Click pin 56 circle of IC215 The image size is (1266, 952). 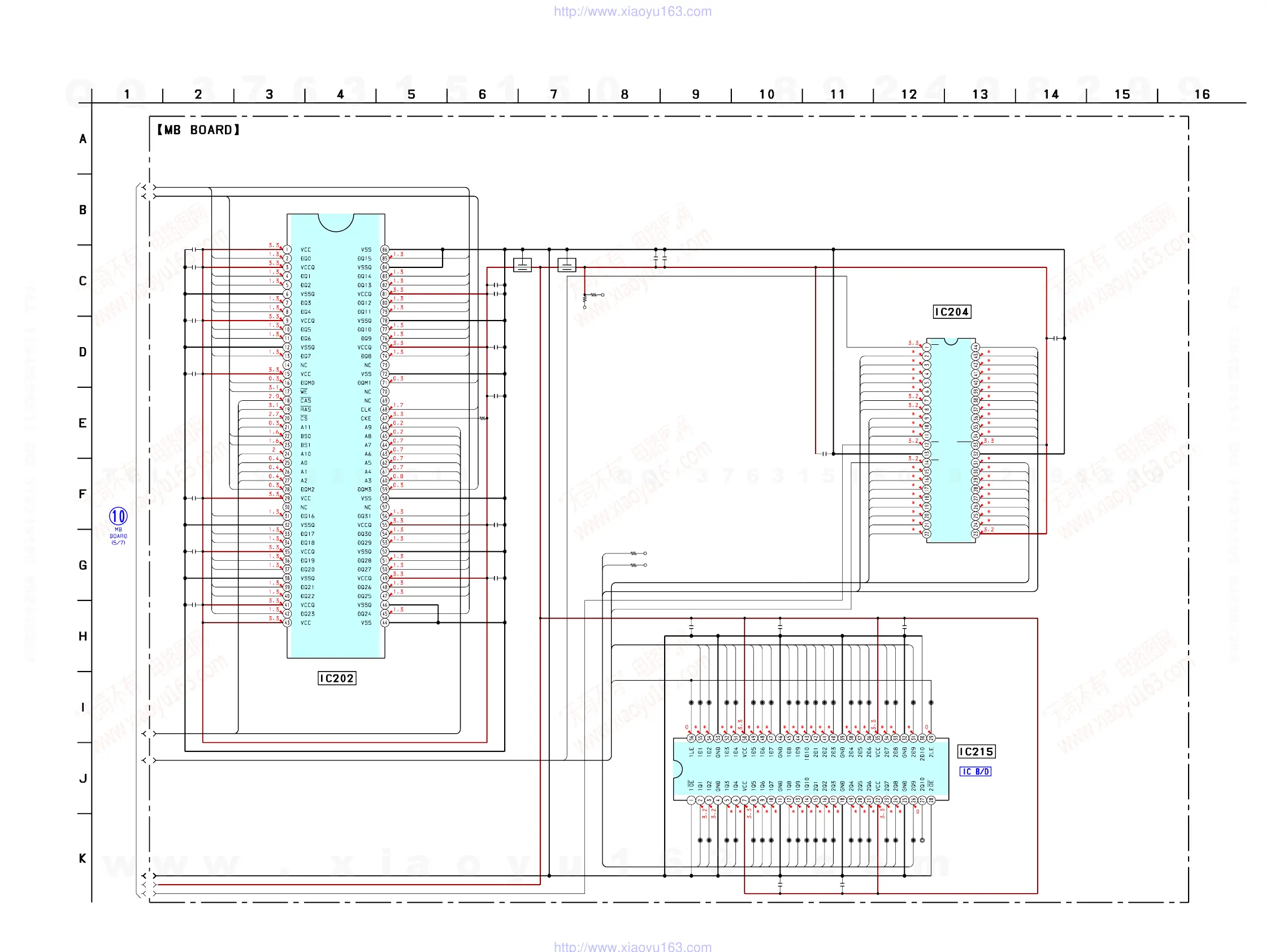point(691,738)
